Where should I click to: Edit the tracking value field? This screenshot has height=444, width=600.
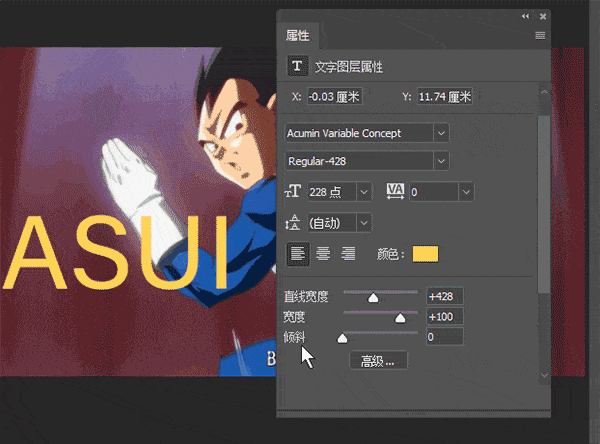[434, 192]
